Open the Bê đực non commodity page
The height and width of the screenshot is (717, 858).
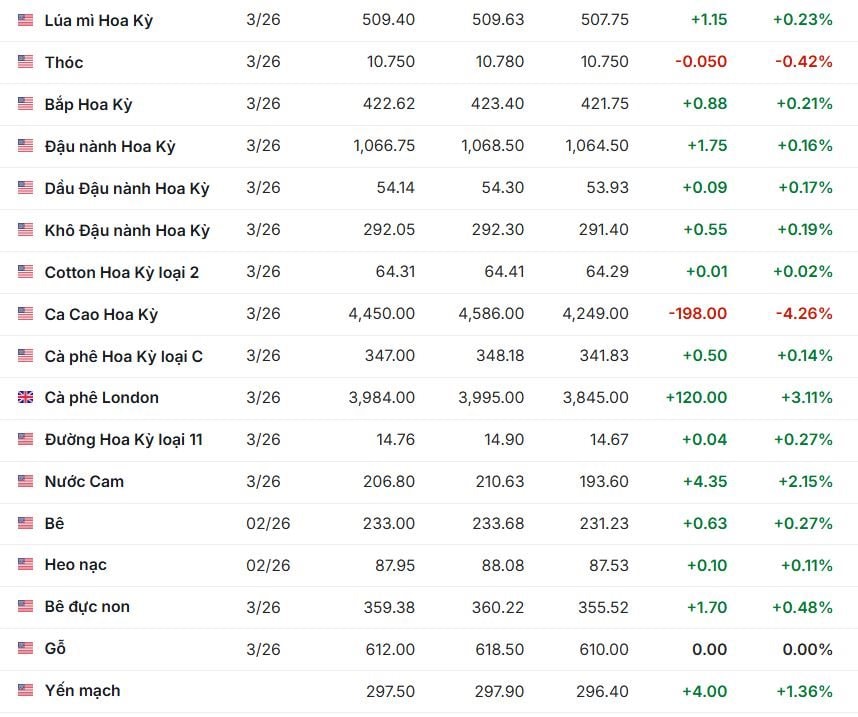click(x=87, y=607)
